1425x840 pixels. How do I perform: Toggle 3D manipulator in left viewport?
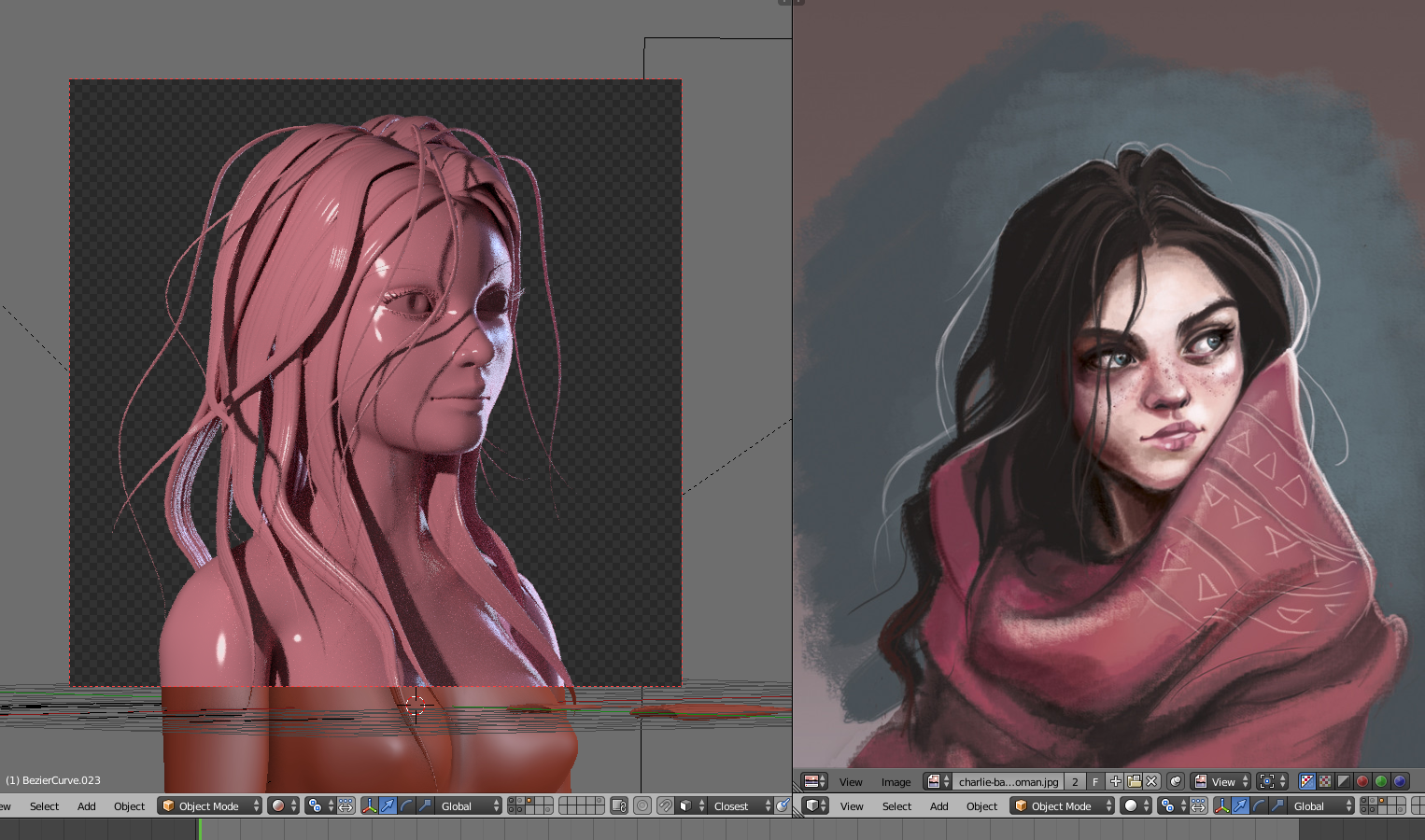[370, 805]
